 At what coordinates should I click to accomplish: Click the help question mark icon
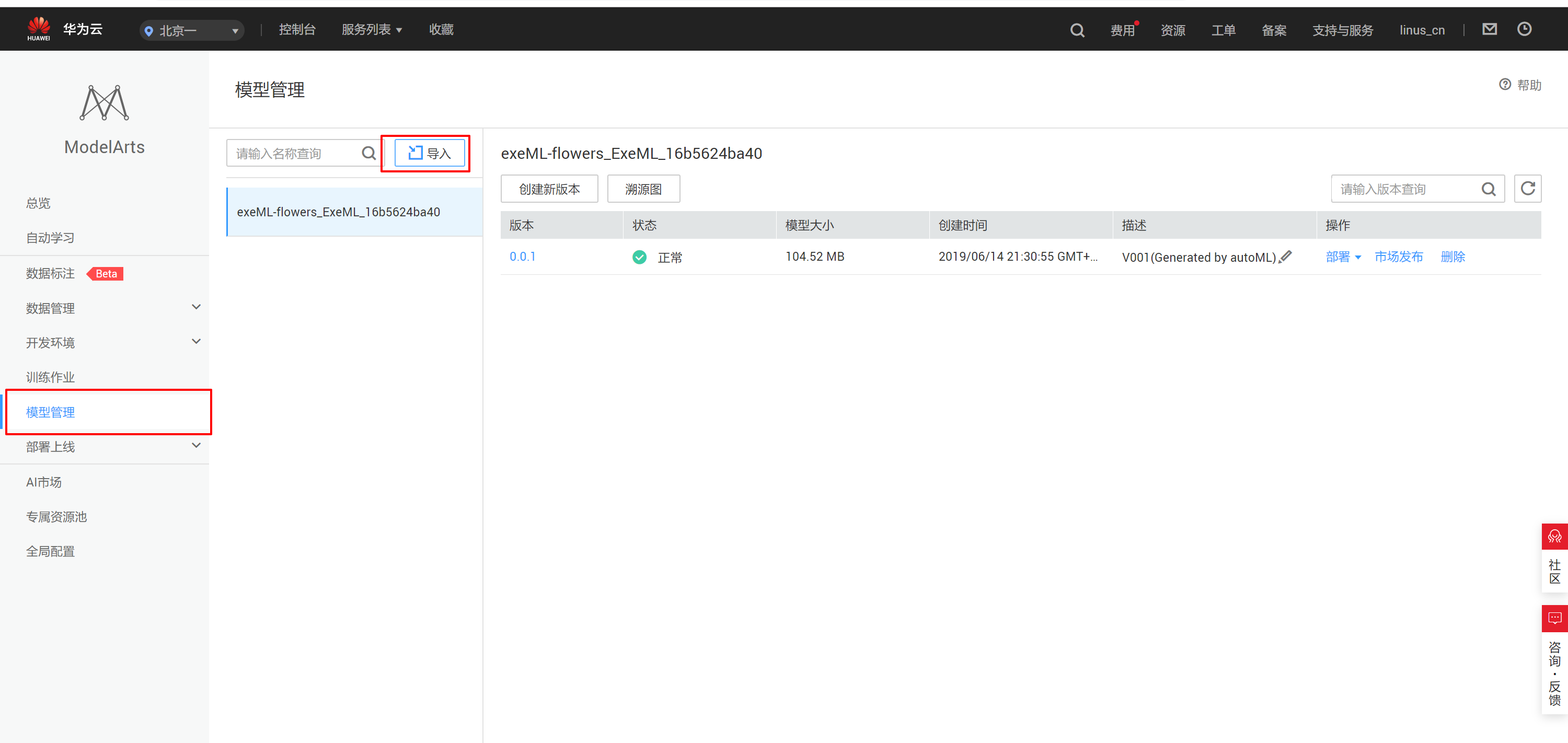coord(1505,85)
